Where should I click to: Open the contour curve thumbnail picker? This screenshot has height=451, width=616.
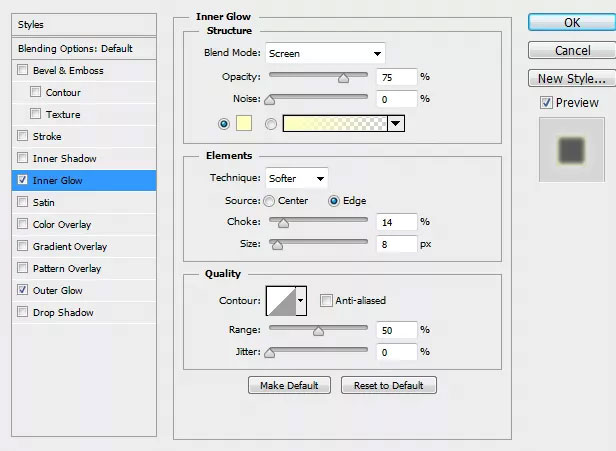coord(281,301)
